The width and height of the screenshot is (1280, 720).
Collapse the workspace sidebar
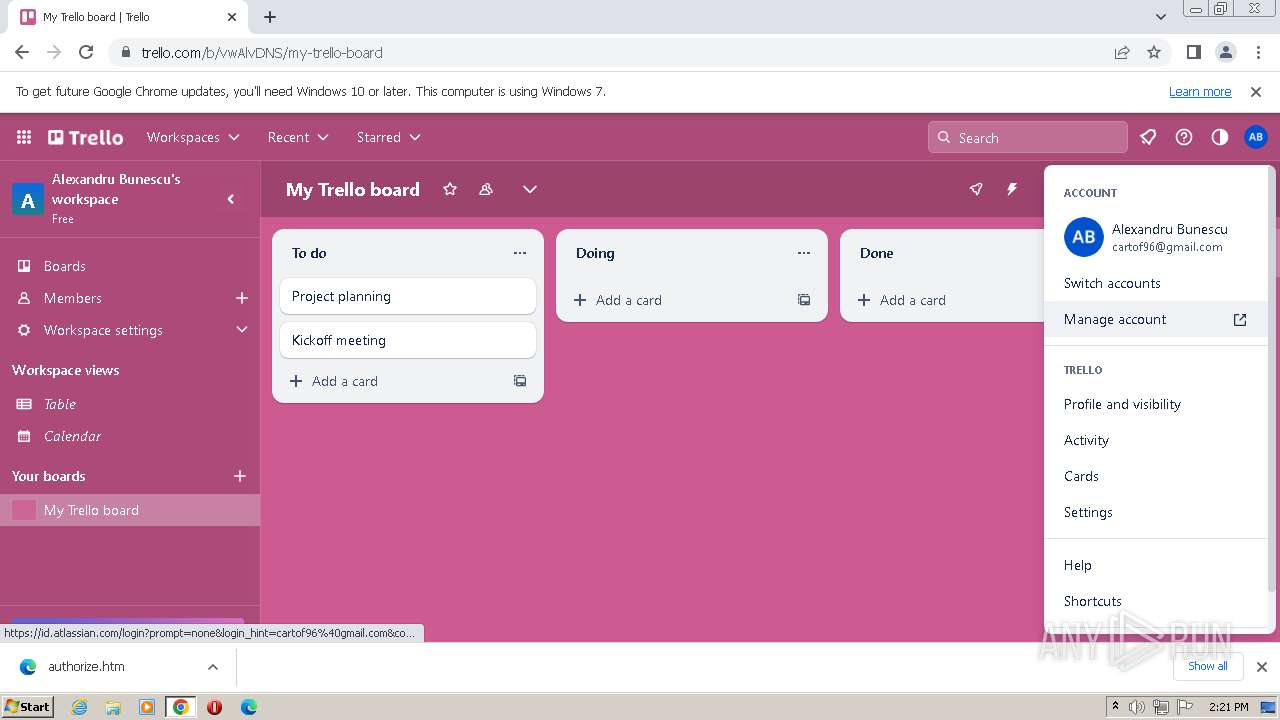point(231,199)
